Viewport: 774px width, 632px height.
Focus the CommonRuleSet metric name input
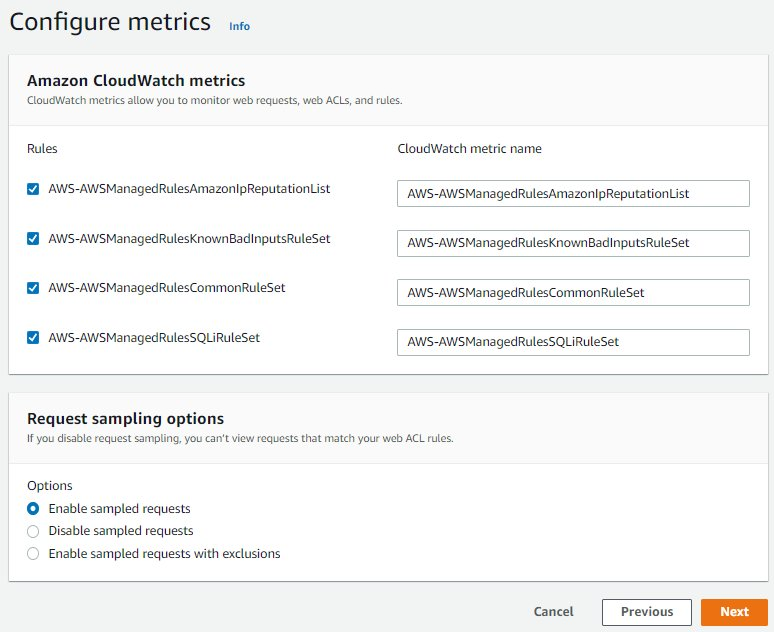click(572, 292)
